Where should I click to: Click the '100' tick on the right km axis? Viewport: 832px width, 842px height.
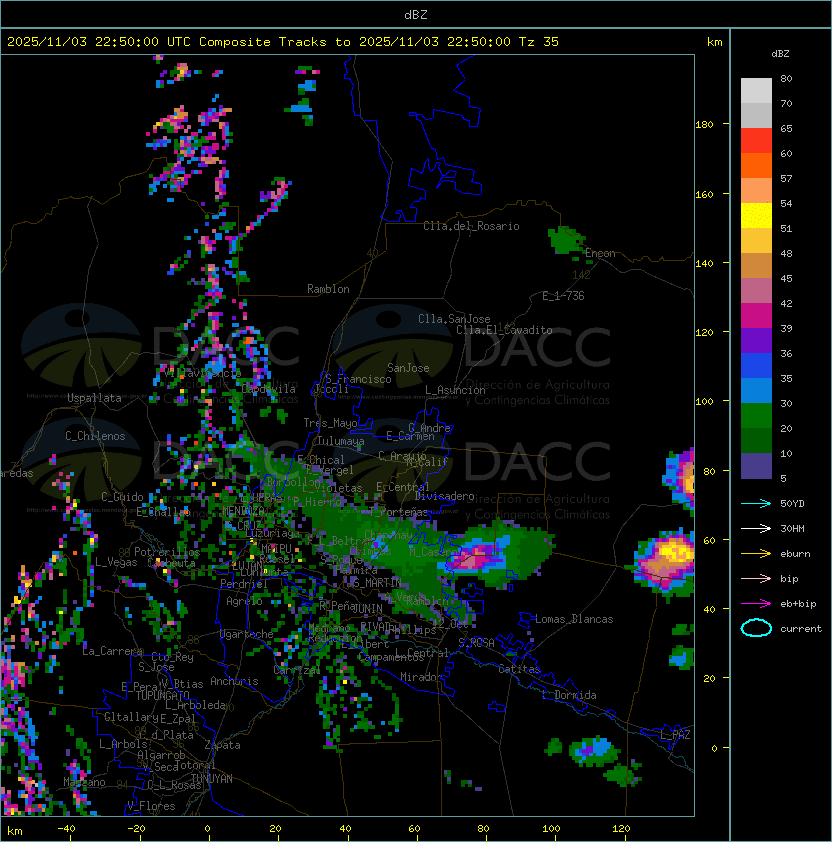704,402
